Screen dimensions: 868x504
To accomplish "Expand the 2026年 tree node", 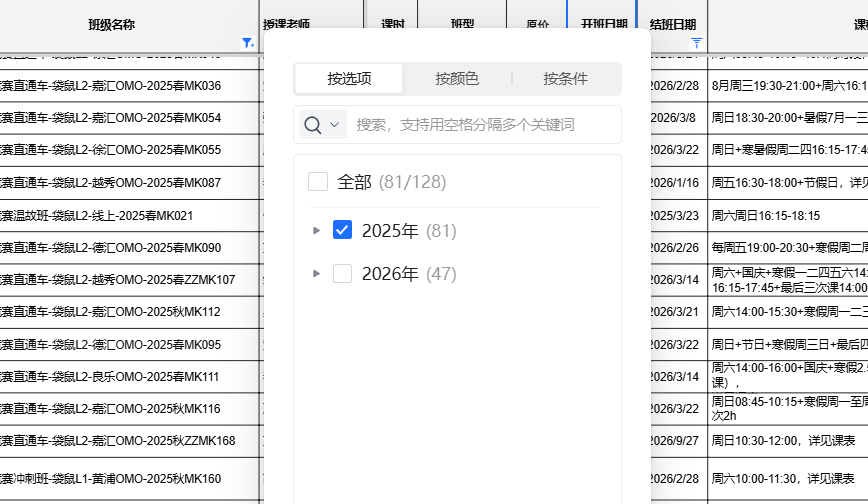I will (317, 274).
